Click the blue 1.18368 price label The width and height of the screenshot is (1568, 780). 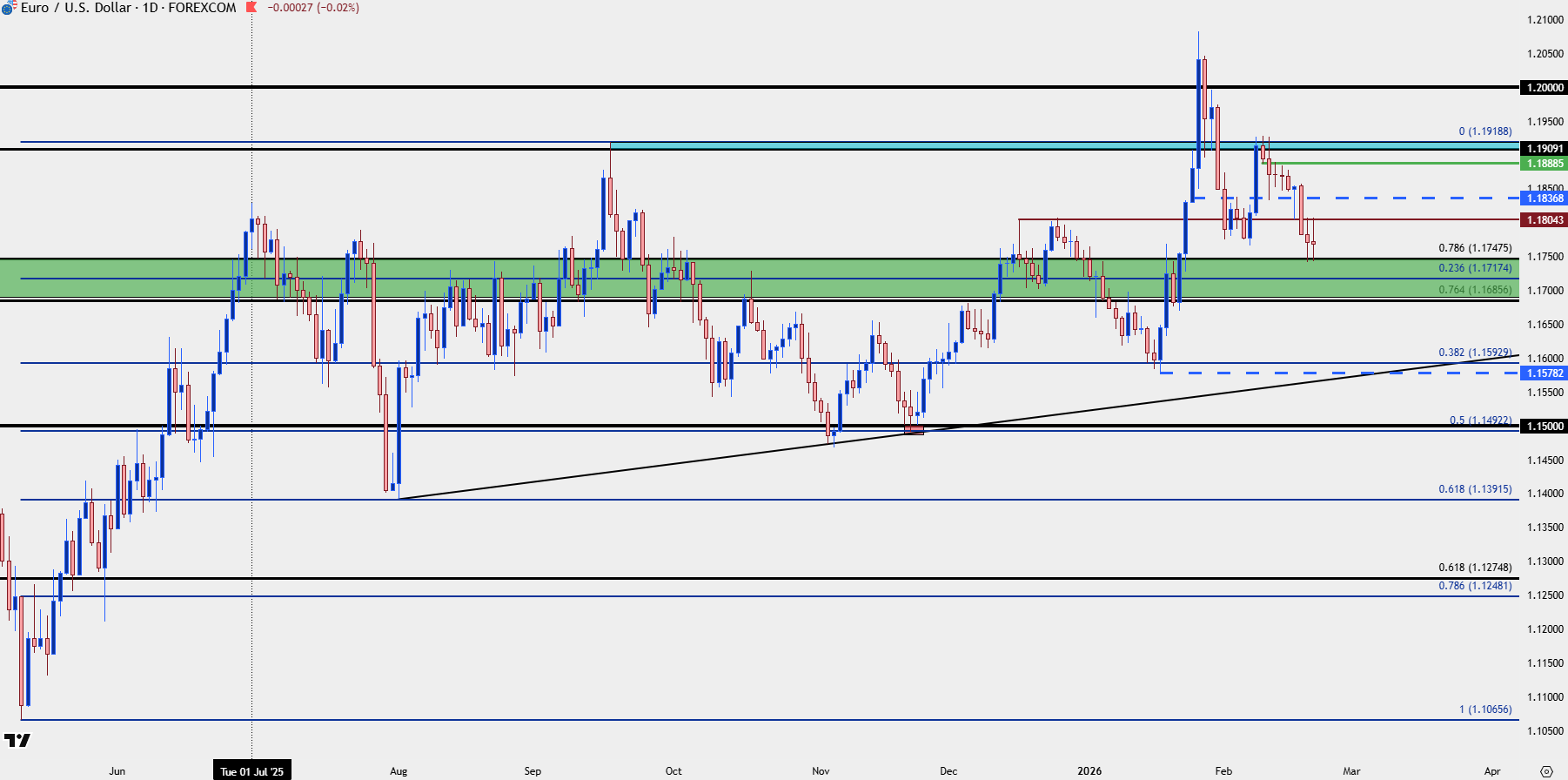coord(1544,198)
